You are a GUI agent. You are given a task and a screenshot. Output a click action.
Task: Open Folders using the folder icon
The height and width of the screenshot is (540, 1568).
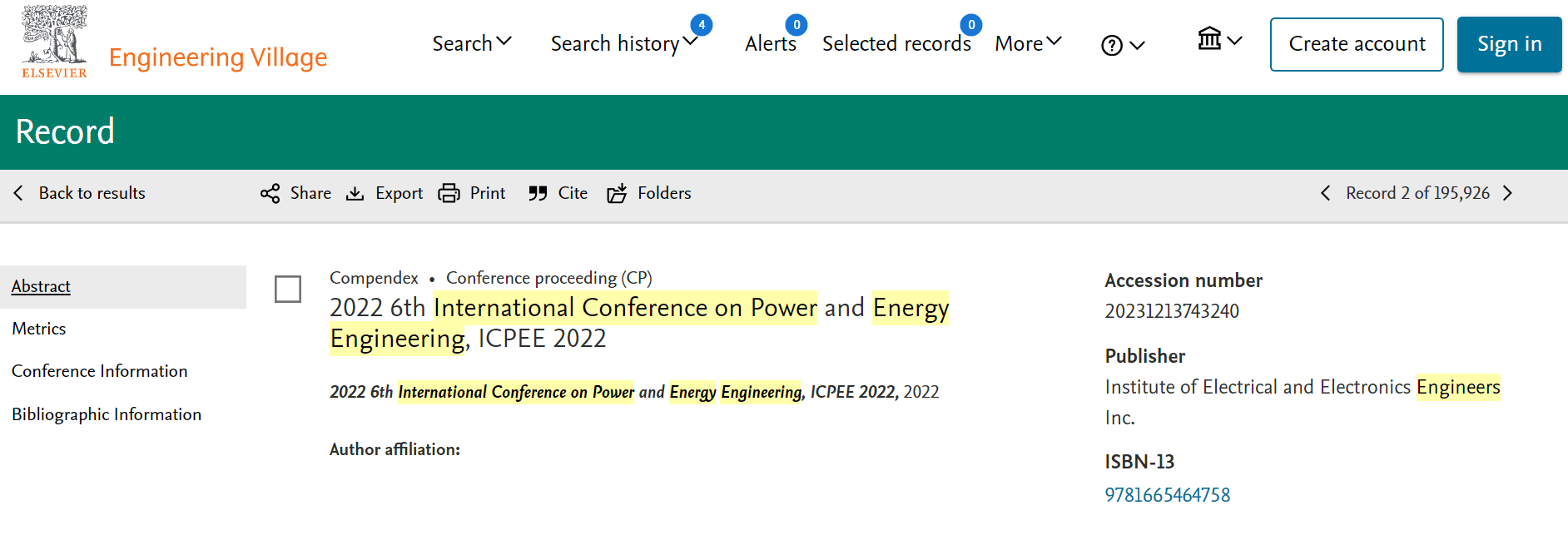pyautogui.click(x=617, y=194)
